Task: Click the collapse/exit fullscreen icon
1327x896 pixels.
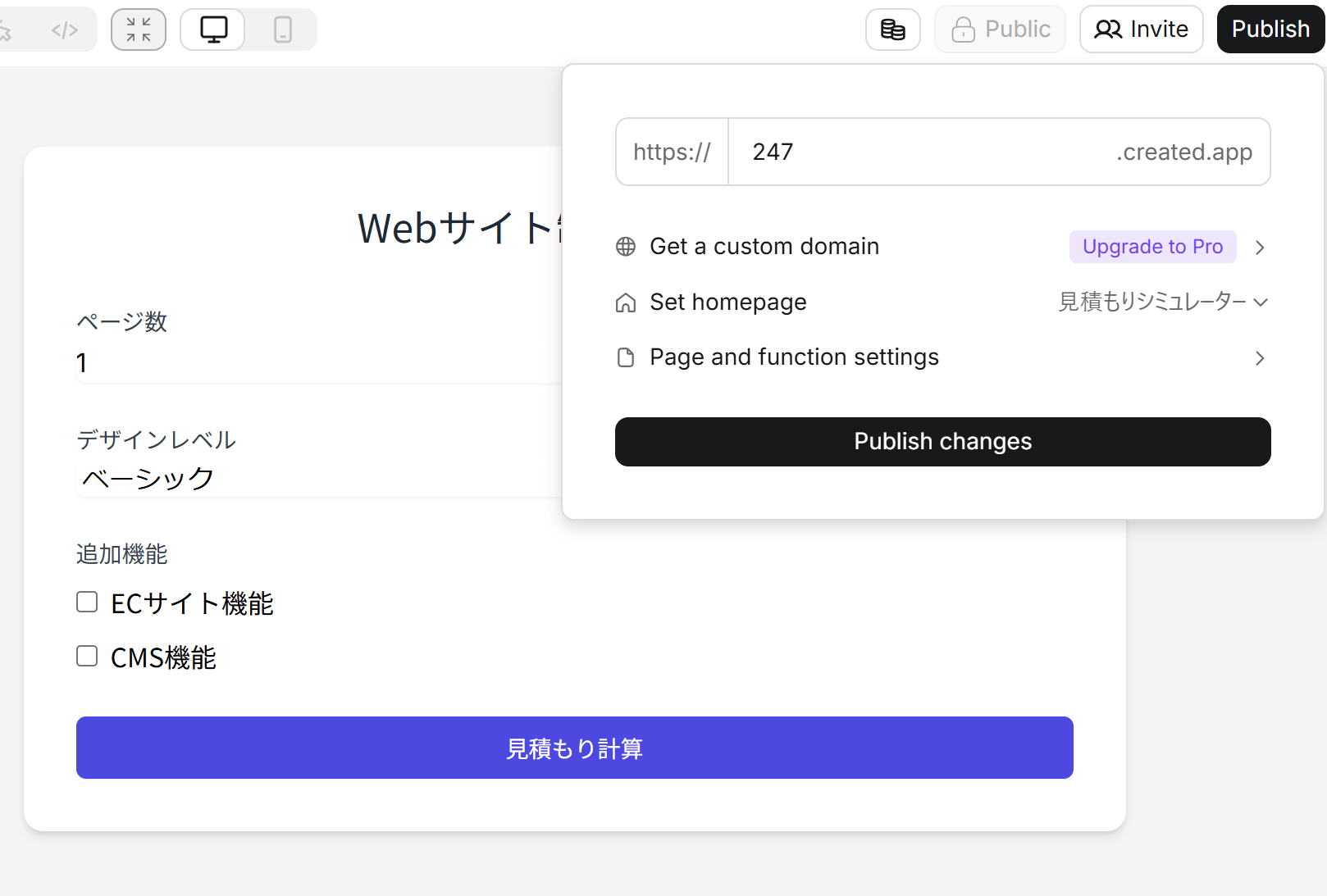Action: (138, 29)
